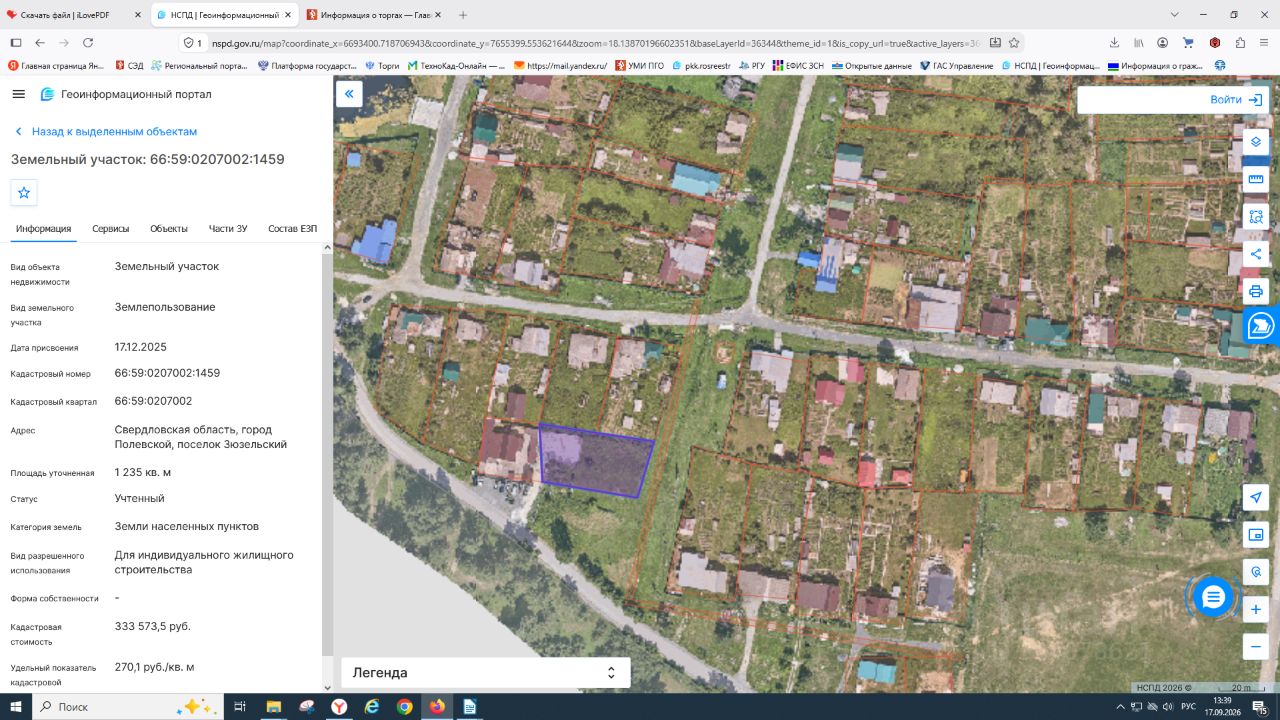The width and height of the screenshot is (1280, 720).
Task: Center map on my location arrow
Action: [1256, 497]
